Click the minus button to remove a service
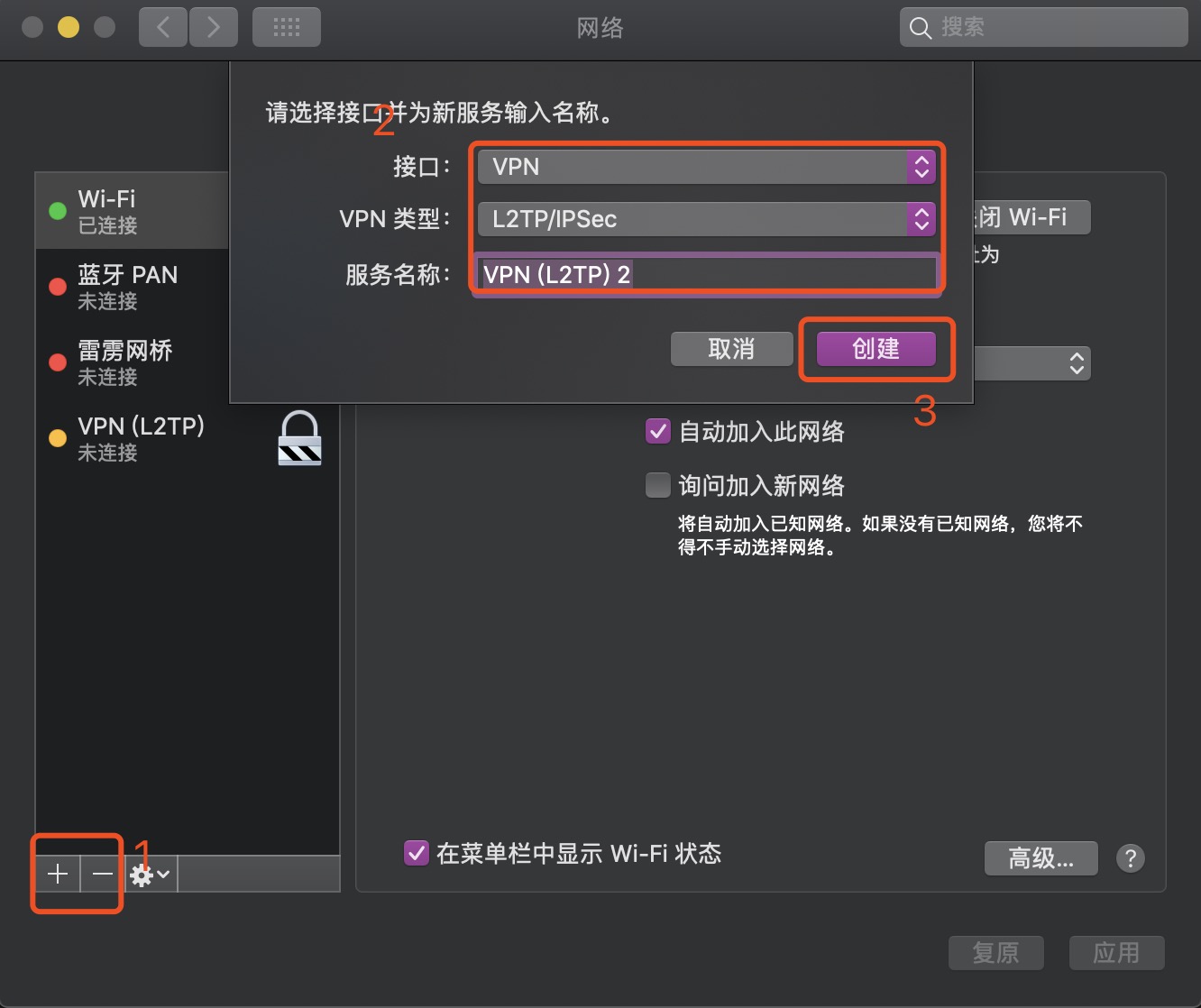The height and width of the screenshot is (1008, 1201). pos(103,874)
